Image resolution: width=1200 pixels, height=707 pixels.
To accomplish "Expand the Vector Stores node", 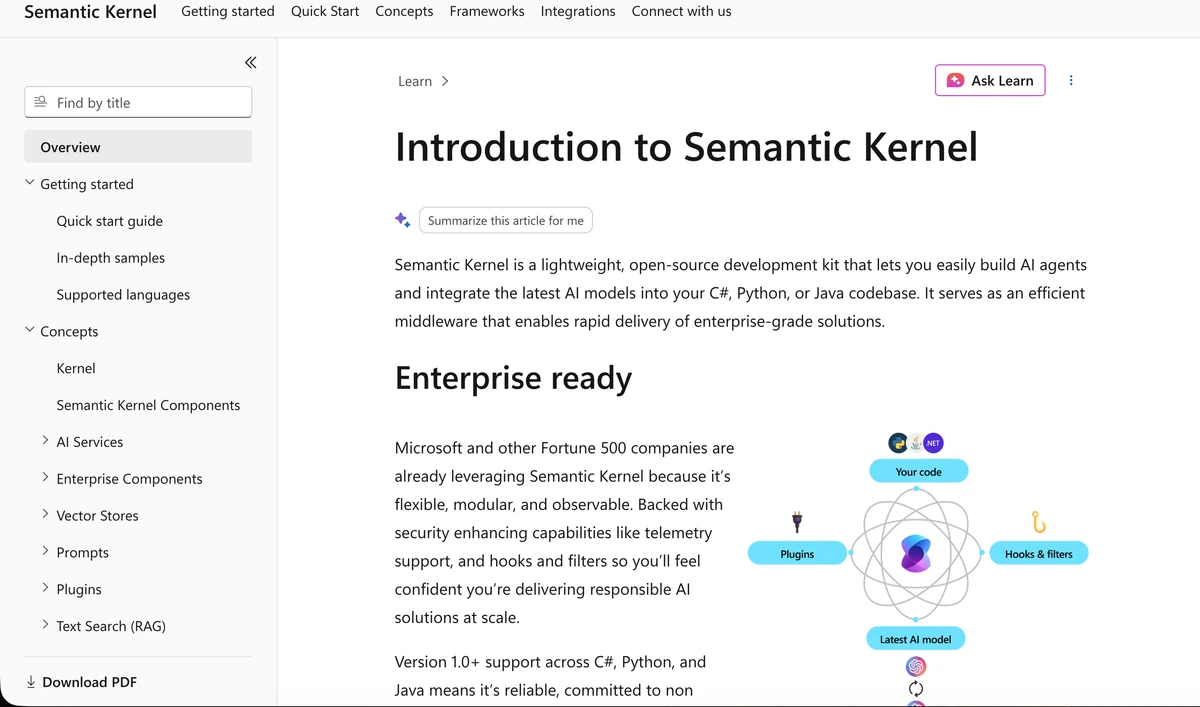I will (45, 514).
